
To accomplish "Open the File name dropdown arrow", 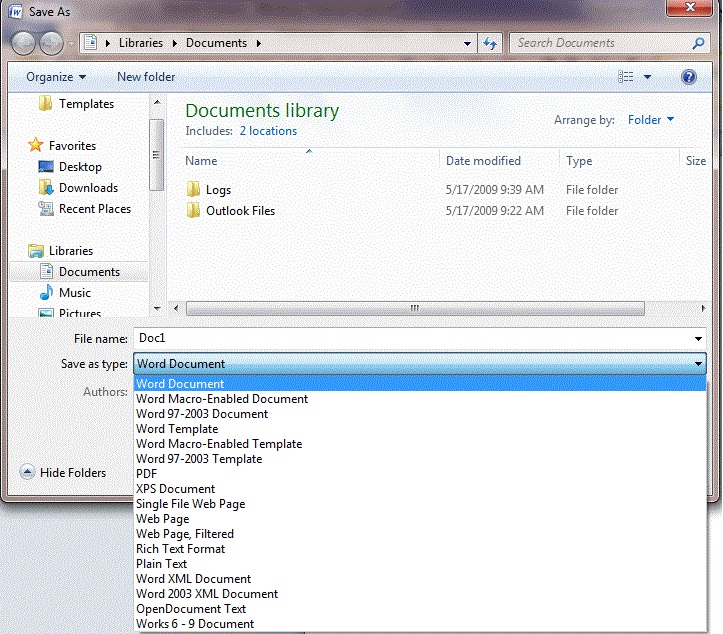I will (x=698, y=339).
